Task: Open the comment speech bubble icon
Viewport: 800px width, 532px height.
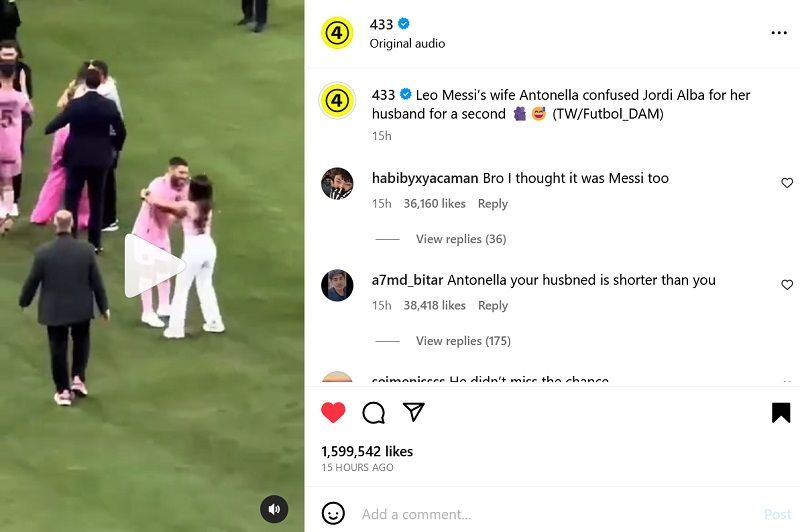Action: (373, 413)
